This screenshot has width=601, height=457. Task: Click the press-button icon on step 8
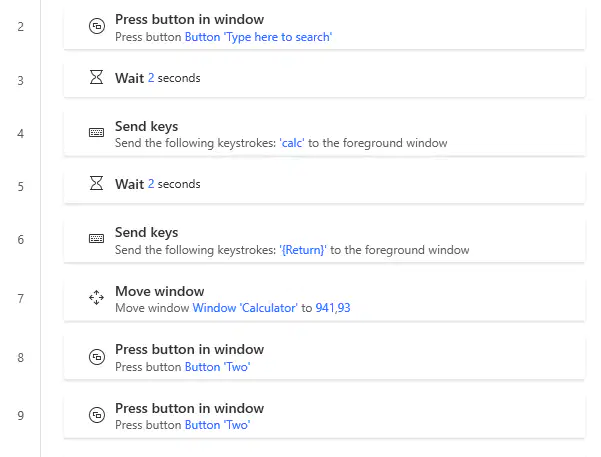[97, 357]
